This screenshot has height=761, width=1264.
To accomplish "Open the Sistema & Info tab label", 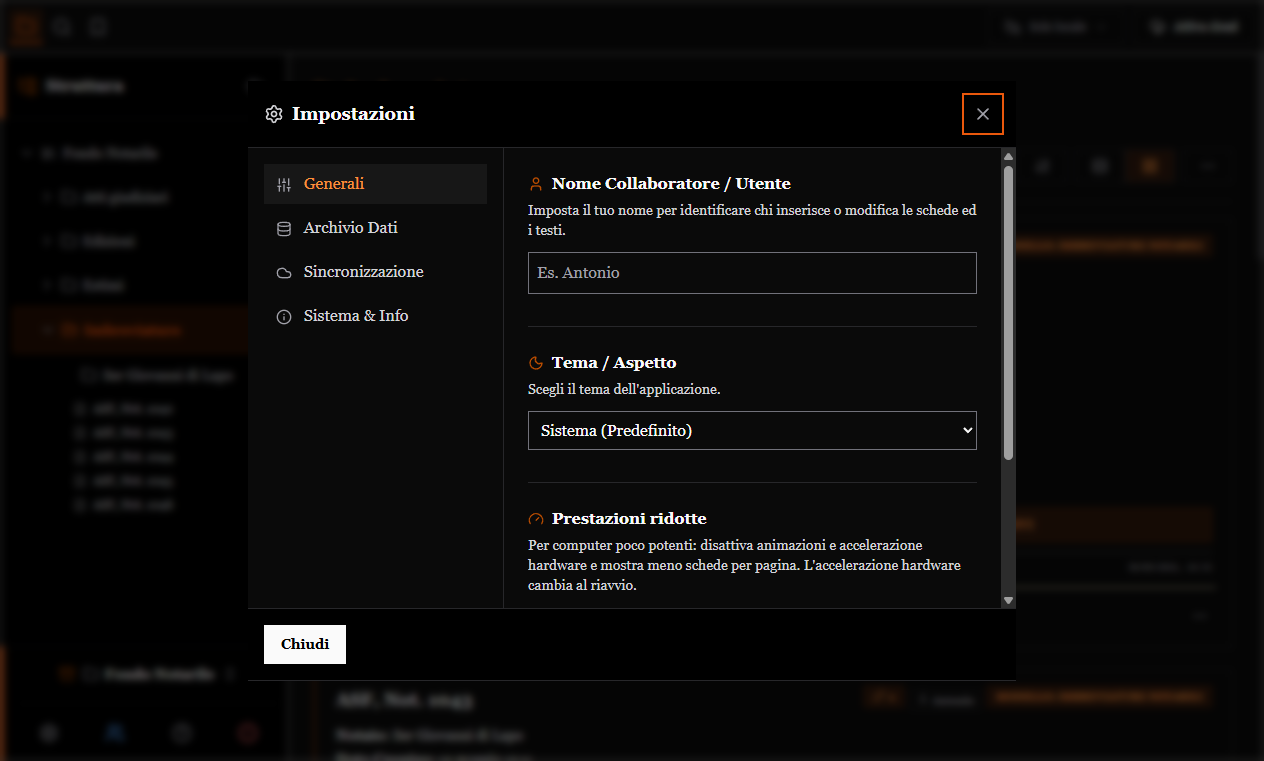I will [356, 316].
